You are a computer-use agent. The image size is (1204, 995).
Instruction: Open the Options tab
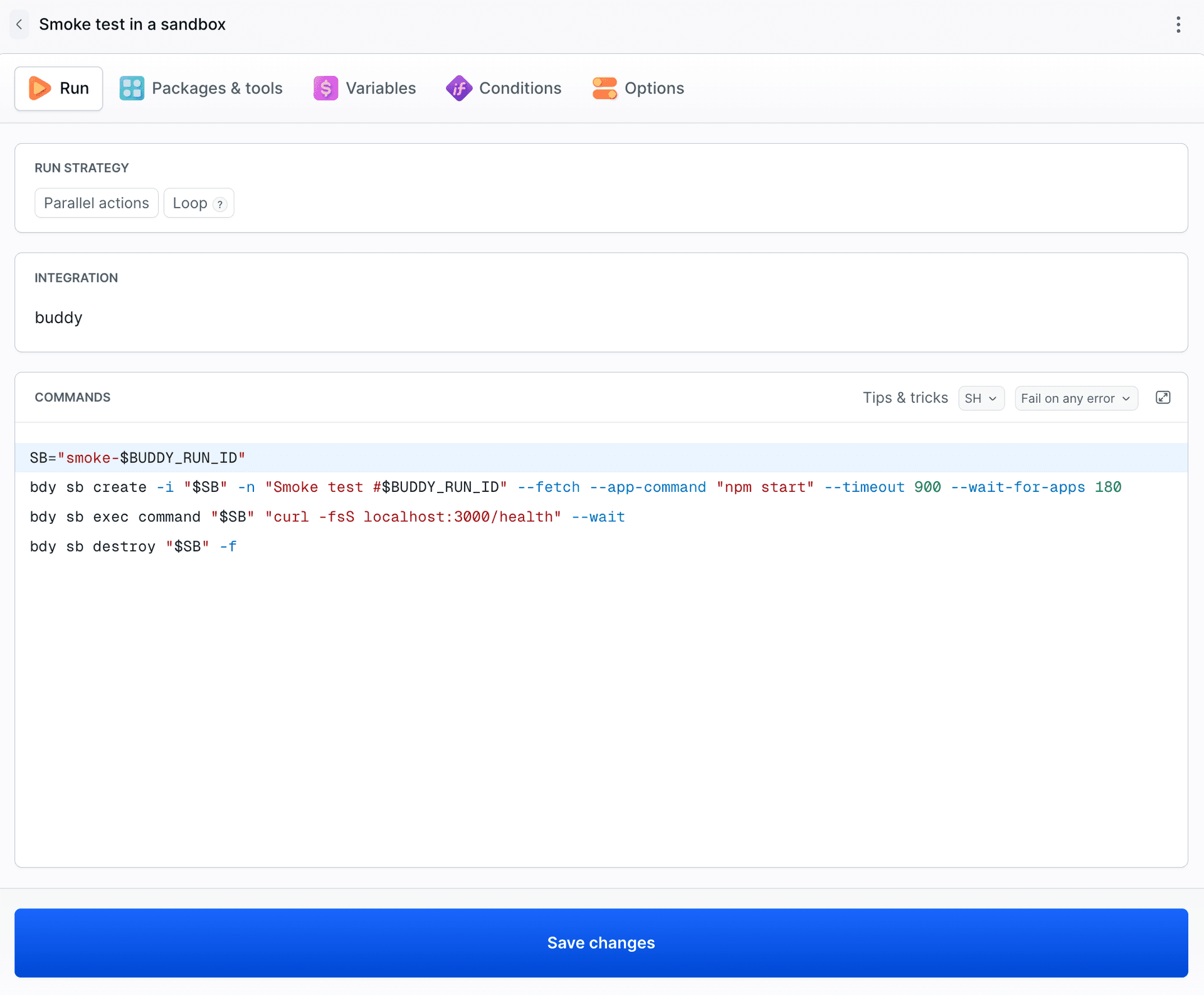pyautogui.click(x=638, y=88)
